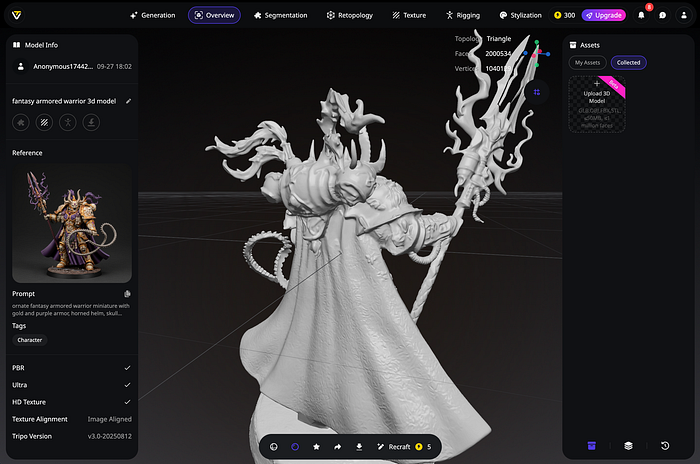Viewport: 700px width, 464px height.
Task: Click the Upload 3D Model tile
Action: pos(597,104)
